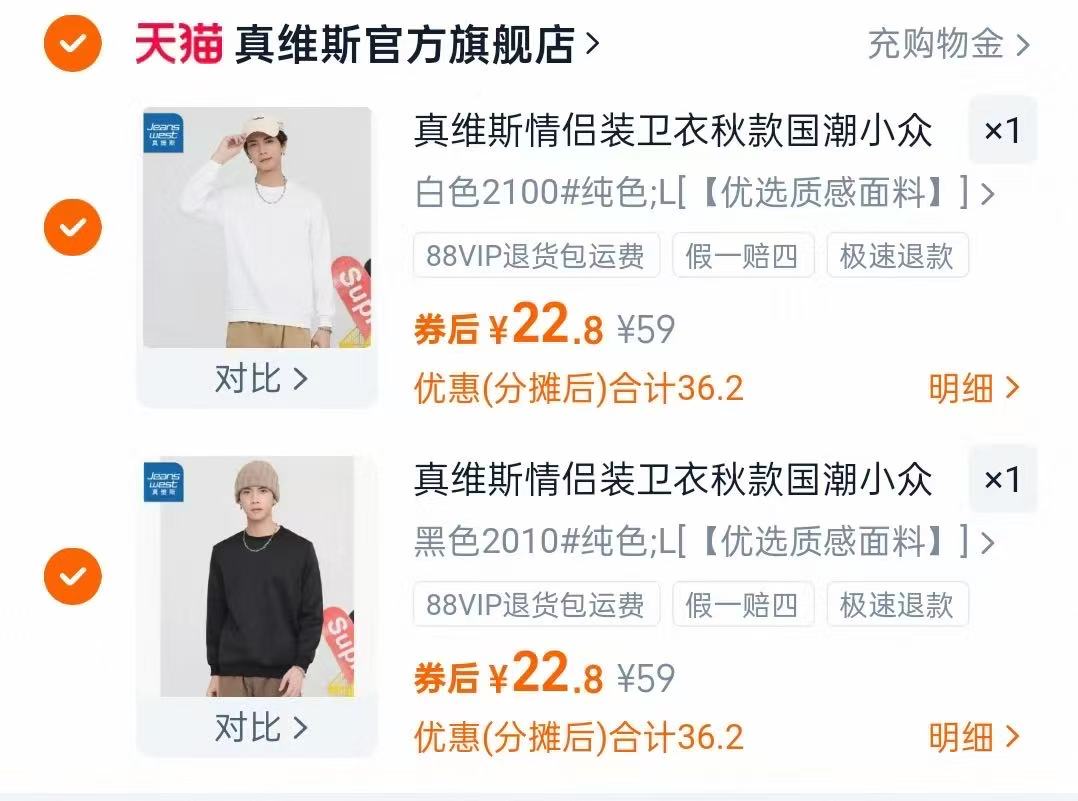Expand 白色2100#纯色;L variant selector
Screen dimensions: 1078x801
click(x=704, y=193)
